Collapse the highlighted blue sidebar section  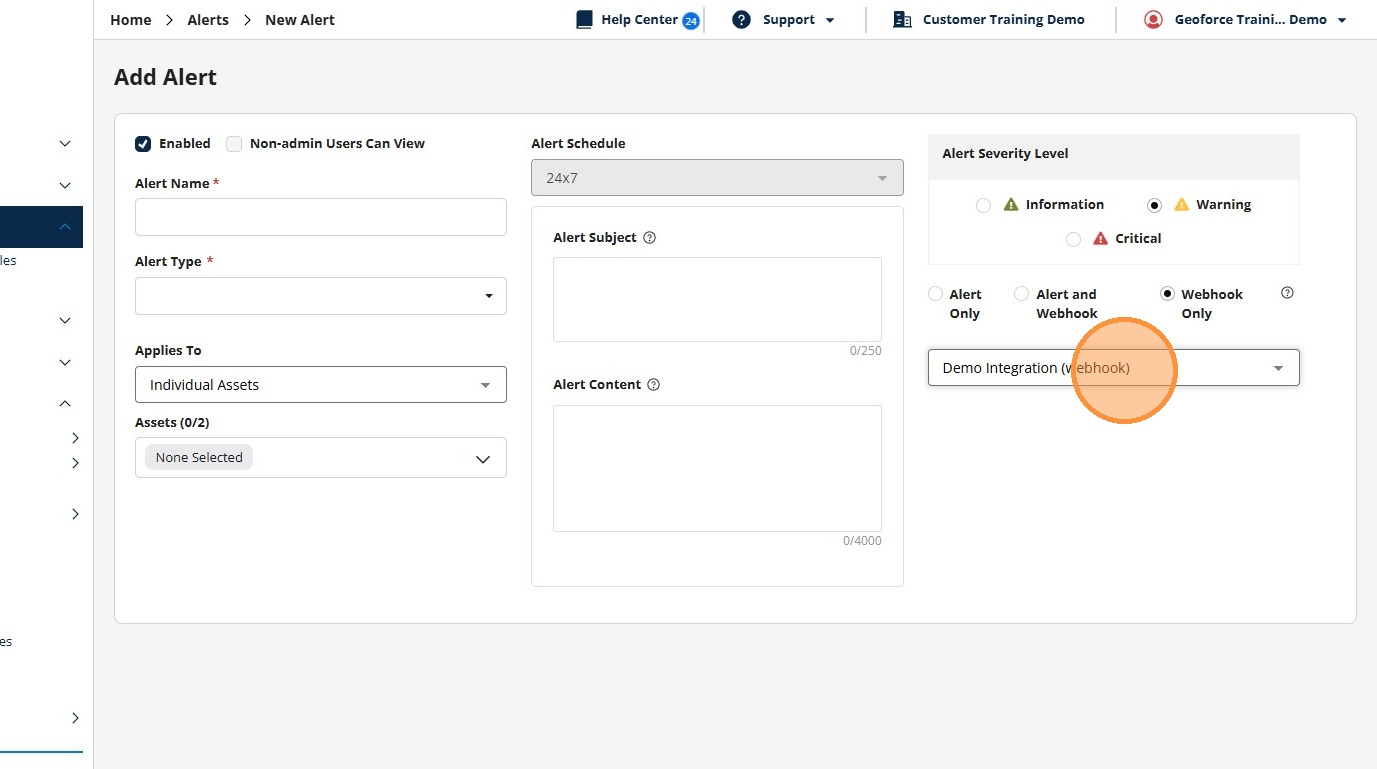pyautogui.click(x=65, y=227)
